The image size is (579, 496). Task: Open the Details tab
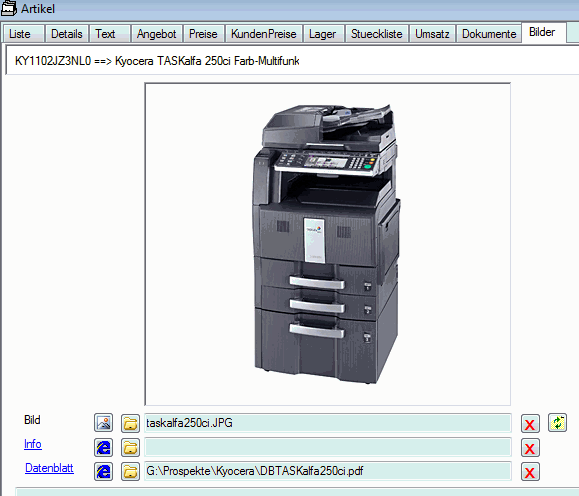coord(67,34)
